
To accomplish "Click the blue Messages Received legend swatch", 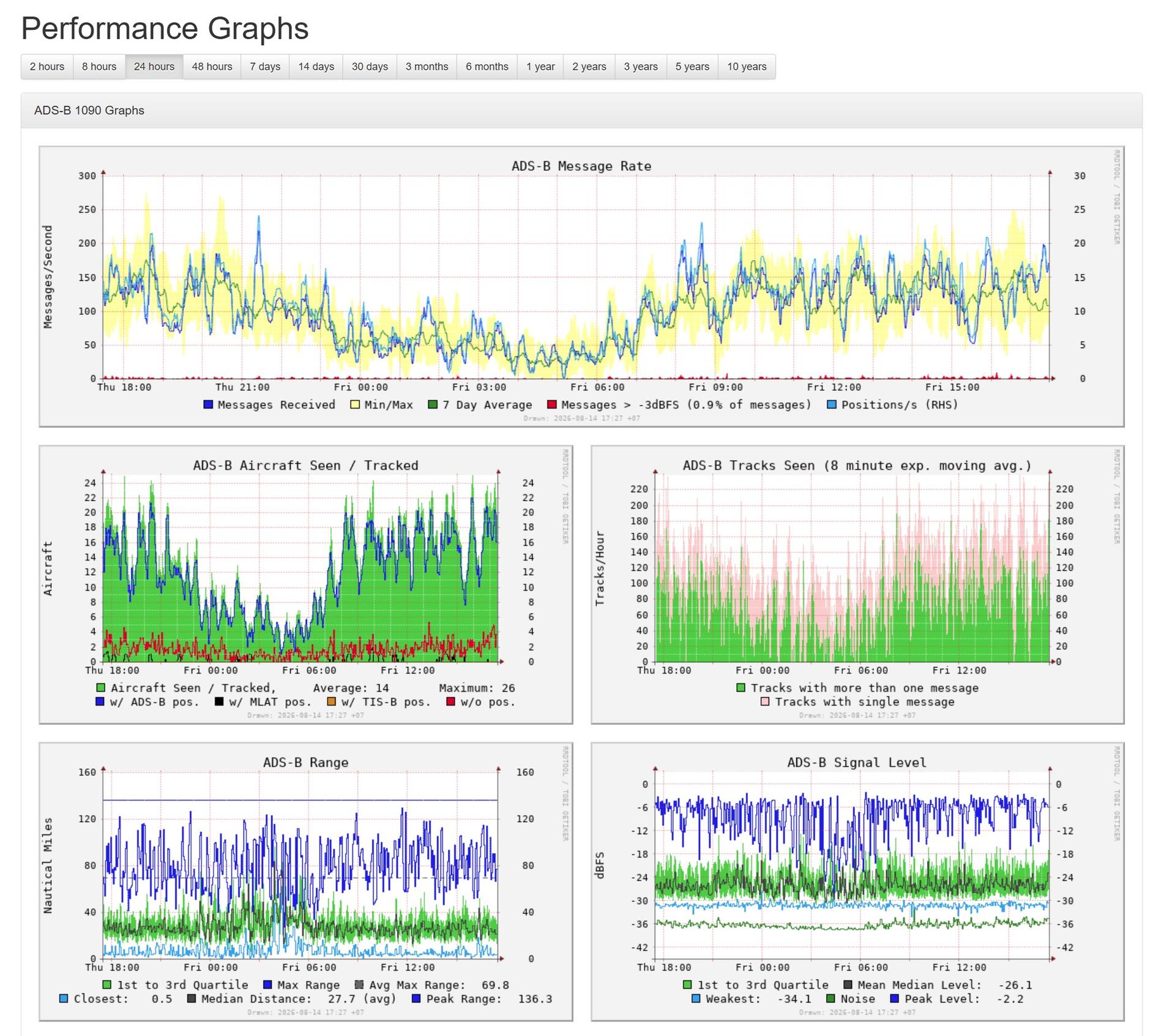I will coord(208,404).
